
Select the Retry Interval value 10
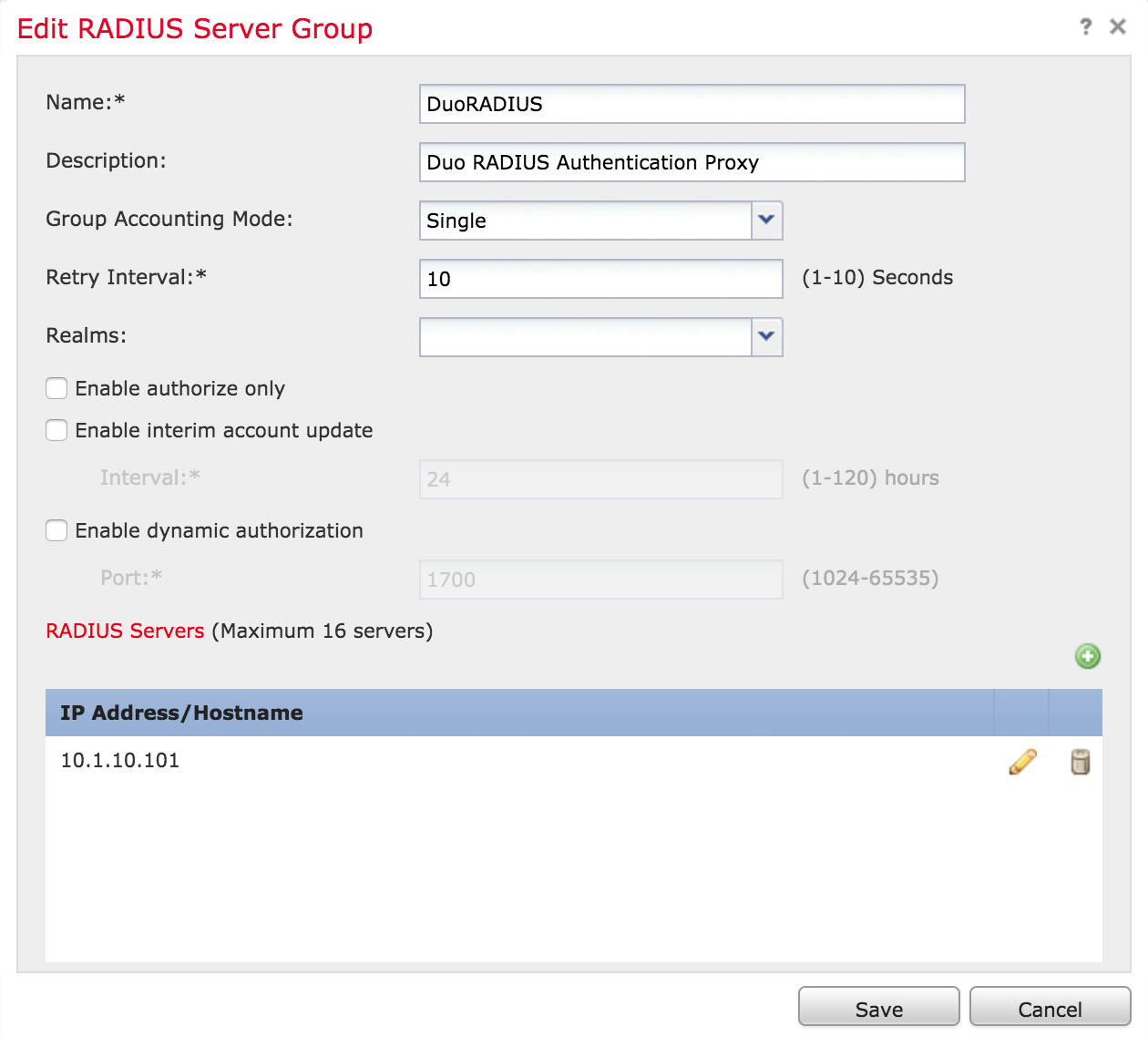point(600,279)
